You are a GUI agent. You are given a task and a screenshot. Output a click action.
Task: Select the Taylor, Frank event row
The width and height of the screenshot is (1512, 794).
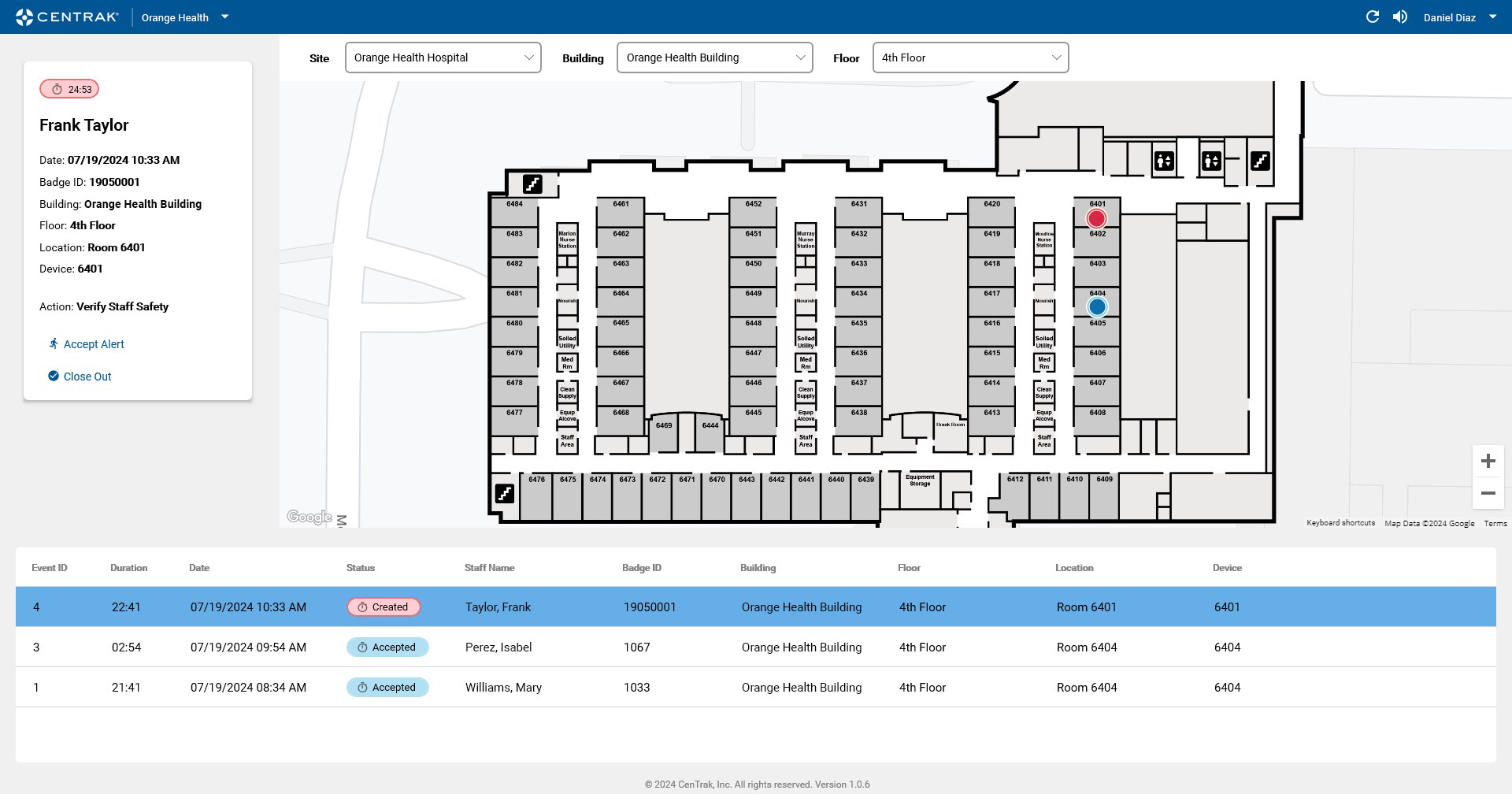click(x=756, y=607)
